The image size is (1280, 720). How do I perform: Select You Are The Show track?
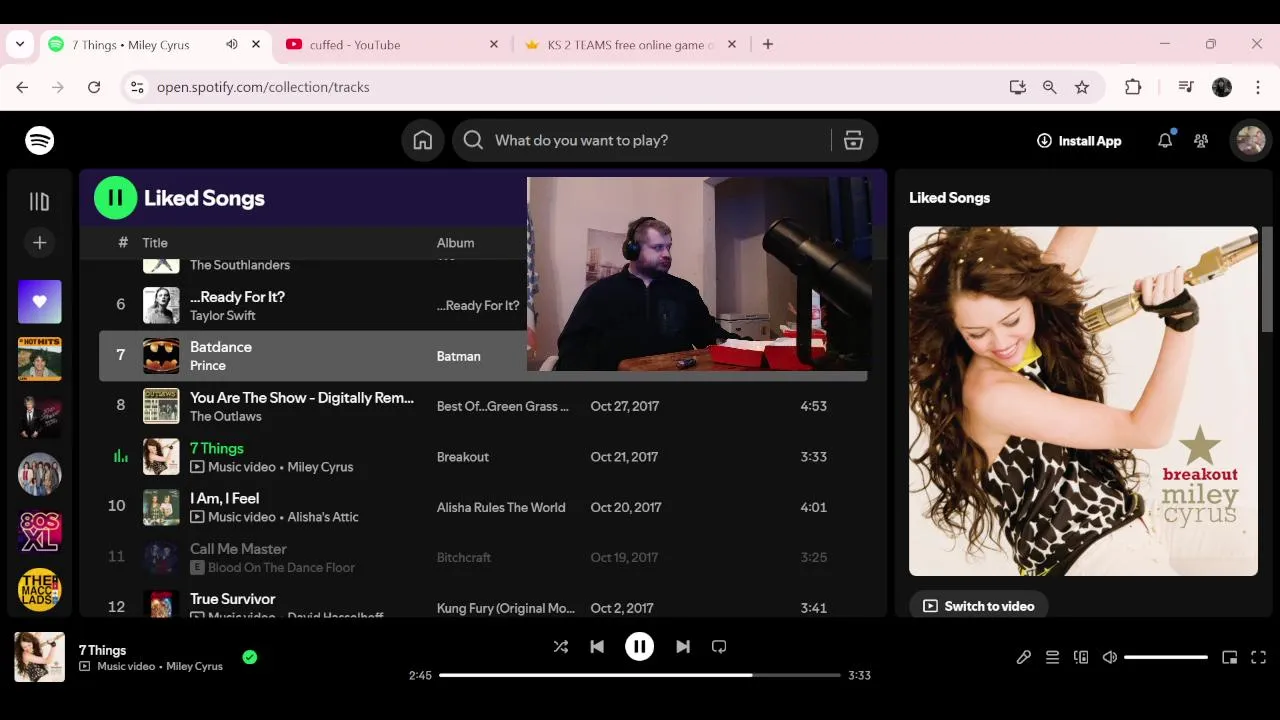click(483, 406)
